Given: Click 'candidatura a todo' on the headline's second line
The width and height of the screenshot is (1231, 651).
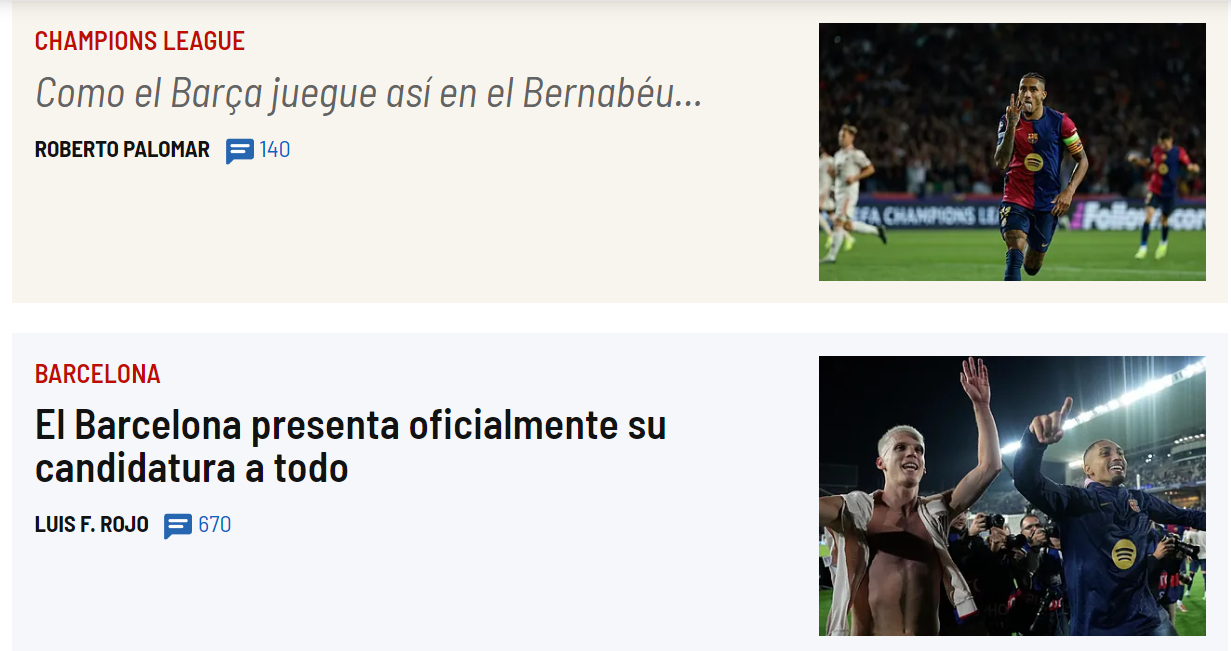Looking at the screenshot, I should (192, 467).
